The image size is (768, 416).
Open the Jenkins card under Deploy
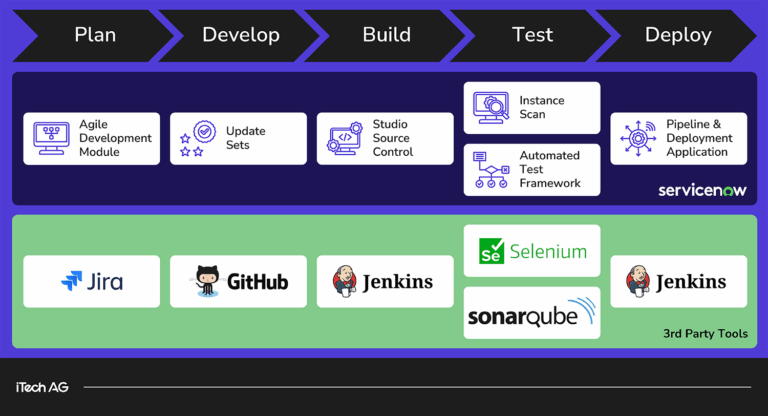coord(679,281)
